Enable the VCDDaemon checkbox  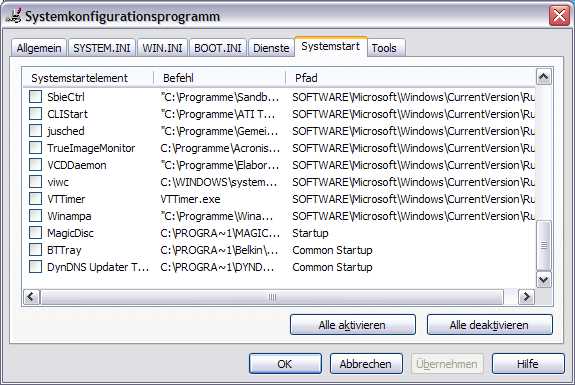click(x=36, y=165)
